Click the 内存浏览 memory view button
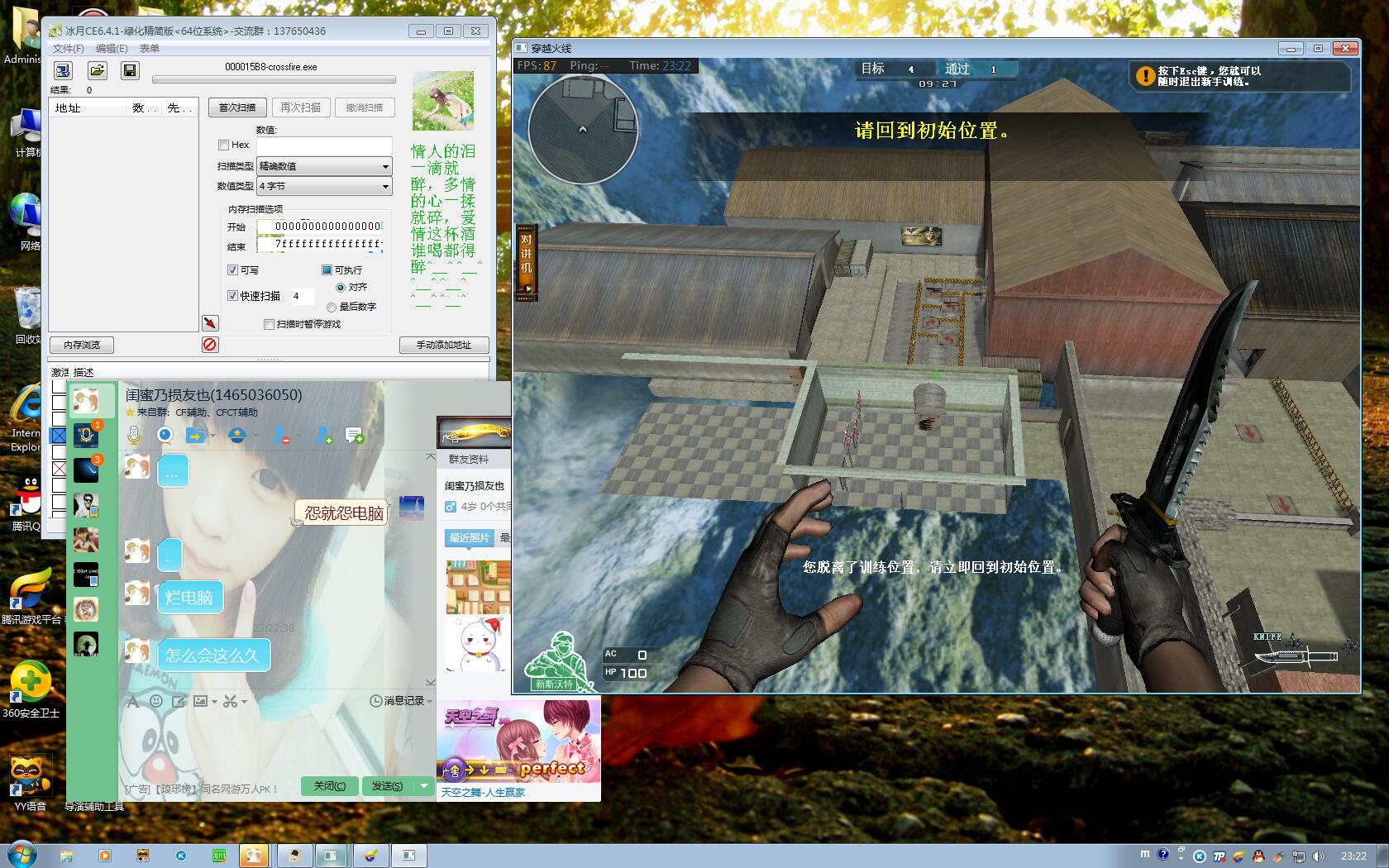Viewport: 1389px width, 868px height. (82, 345)
